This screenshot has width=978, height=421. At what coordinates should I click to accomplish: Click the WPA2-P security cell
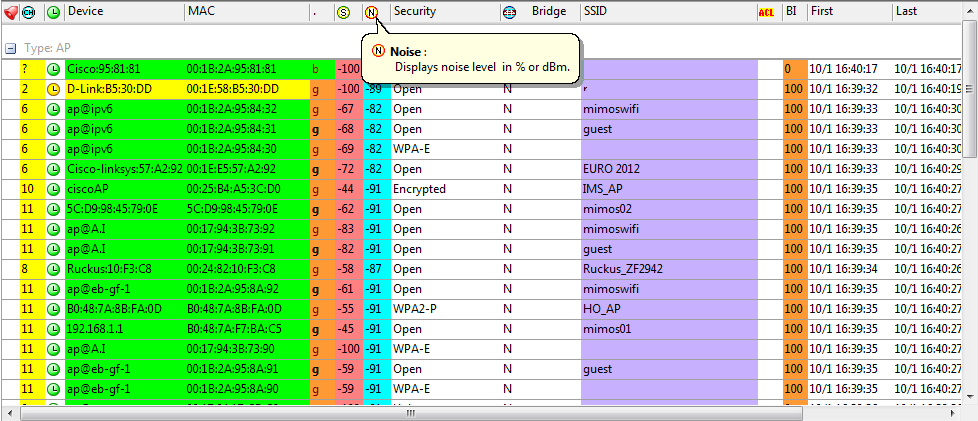click(445, 309)
